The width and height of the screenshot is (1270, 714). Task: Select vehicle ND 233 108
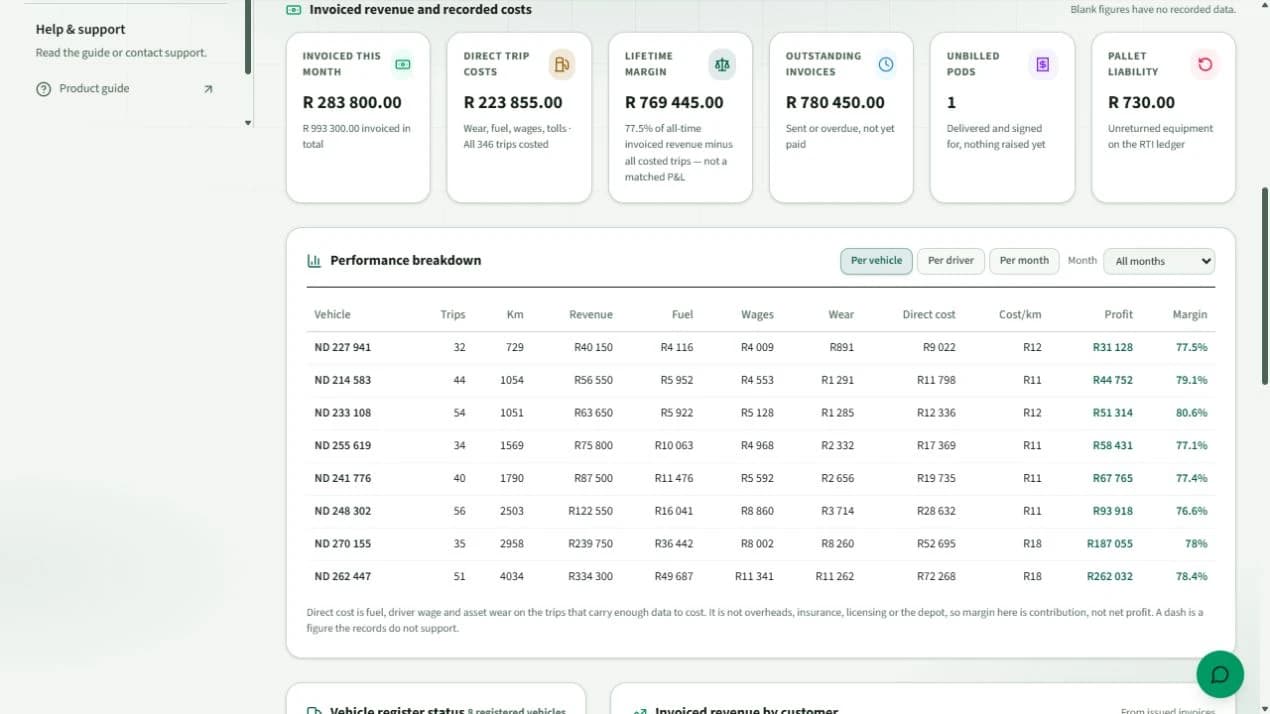coord(342,413)
